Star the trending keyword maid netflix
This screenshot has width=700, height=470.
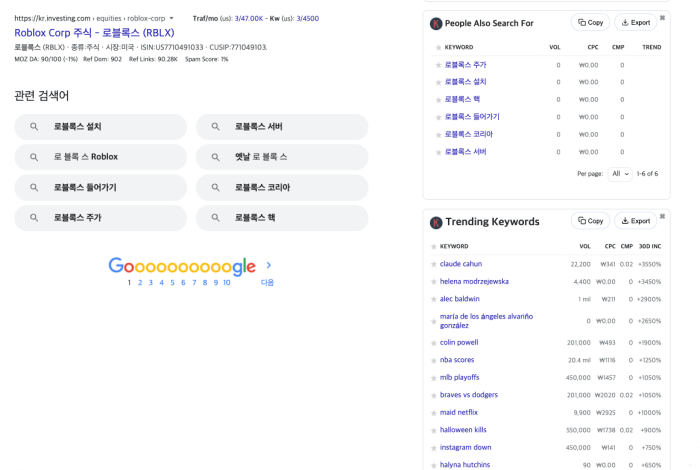[x=433, y=413]
